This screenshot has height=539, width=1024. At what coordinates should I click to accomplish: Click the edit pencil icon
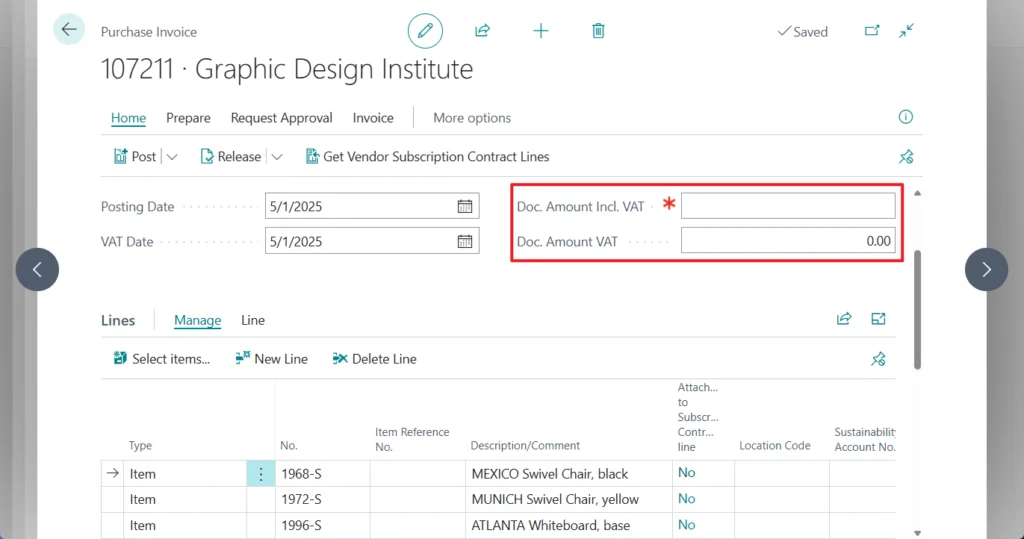point(425,31)
